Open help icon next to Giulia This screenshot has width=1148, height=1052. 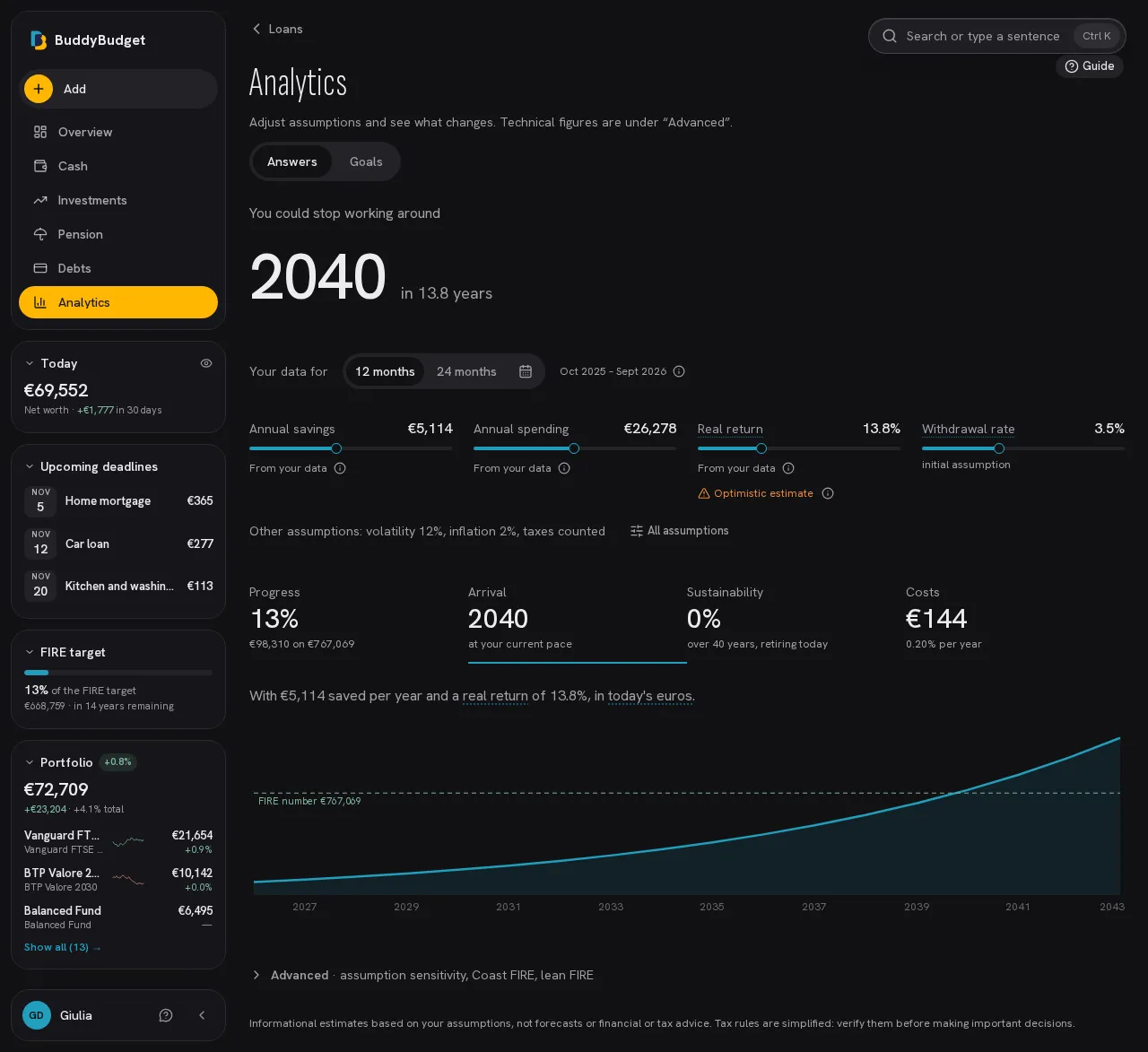166,1015
